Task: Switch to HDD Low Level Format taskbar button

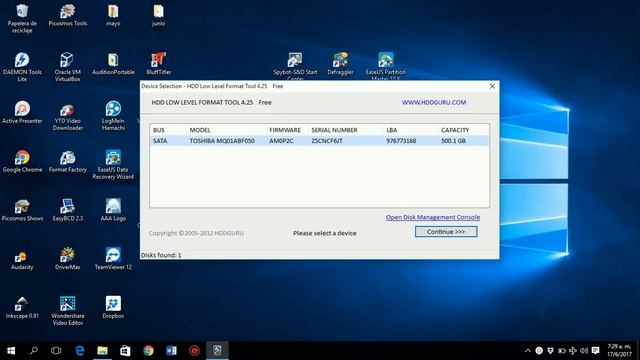Action: point(217,351)
